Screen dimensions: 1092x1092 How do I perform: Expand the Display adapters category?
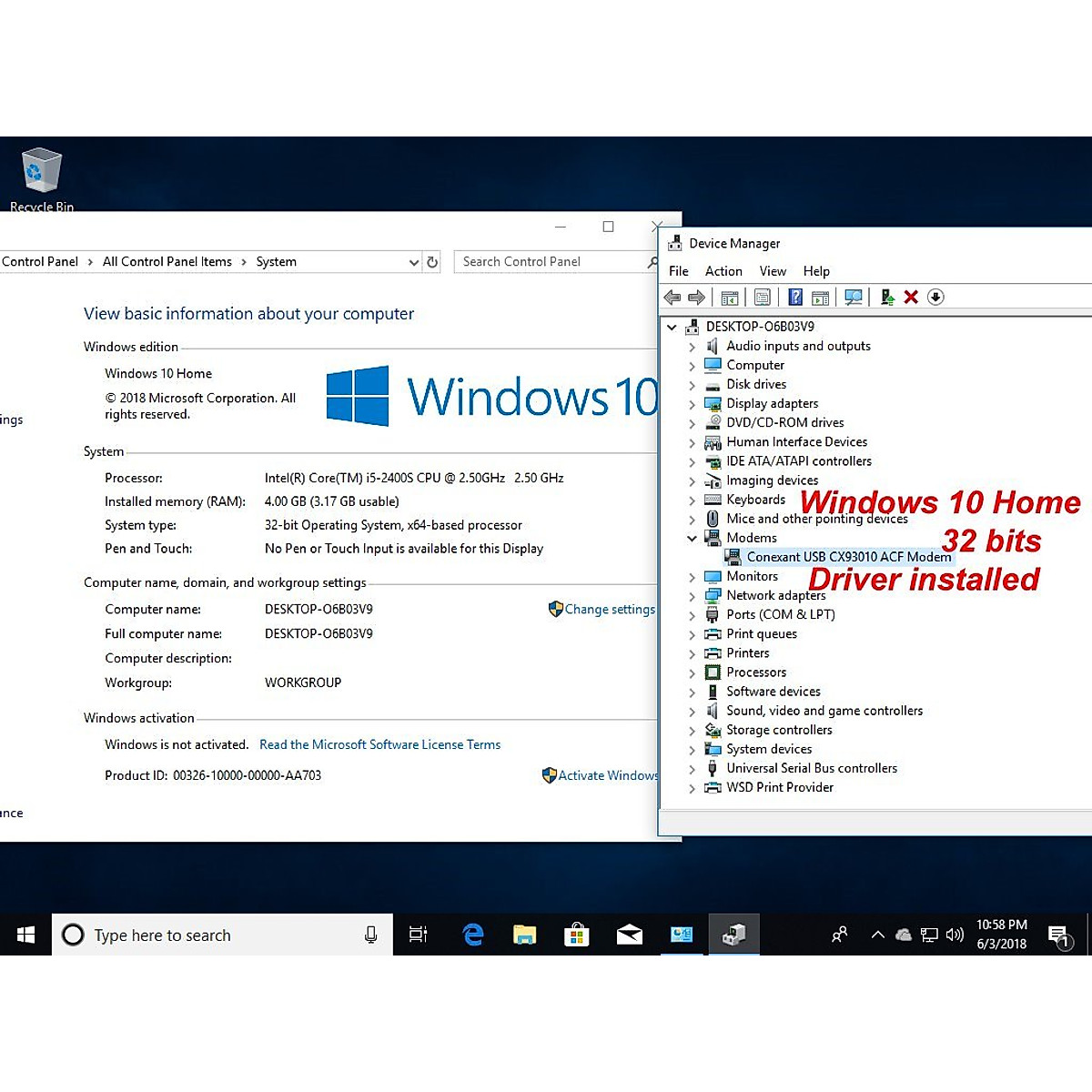692,404
